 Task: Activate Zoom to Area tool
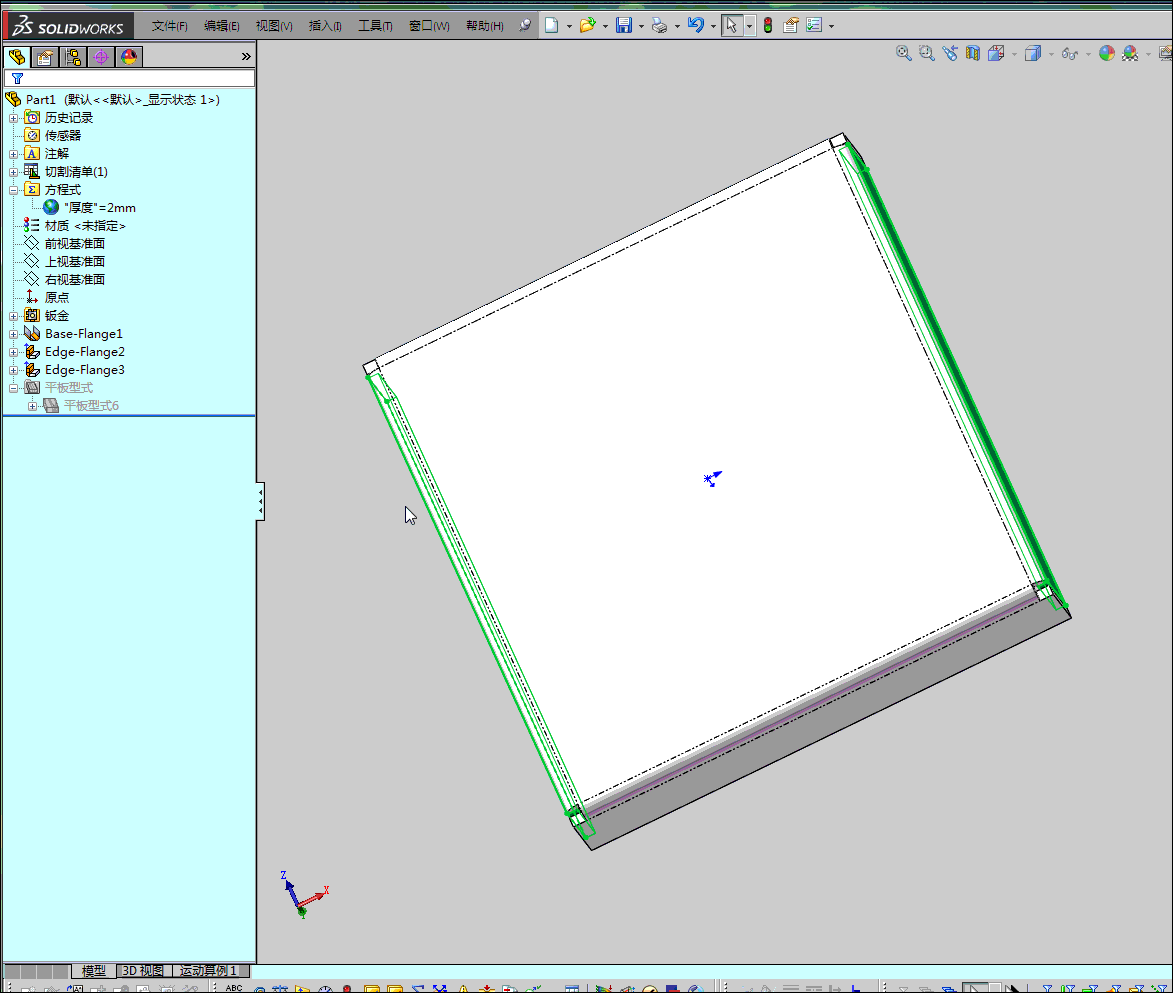(927, 53)
